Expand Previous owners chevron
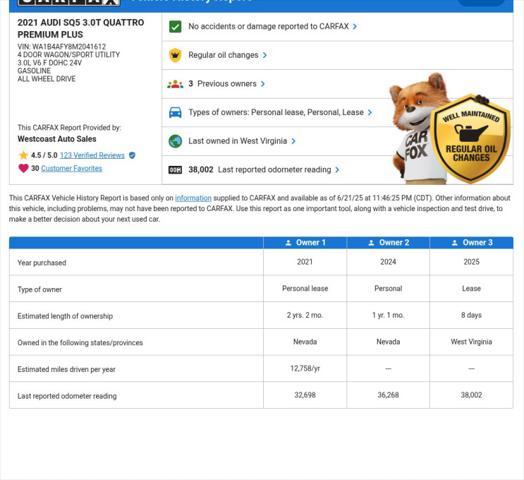Screen dimensions: 524x480 (x=263, y=84)
